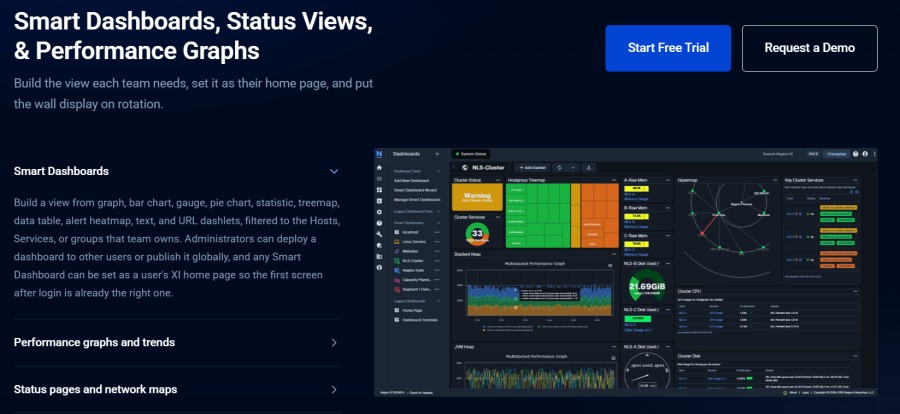The image size is (900, 414).
Task: Collapse Smart Dashboards group chevron in preview sidebar
Action: tap(439, 223)
